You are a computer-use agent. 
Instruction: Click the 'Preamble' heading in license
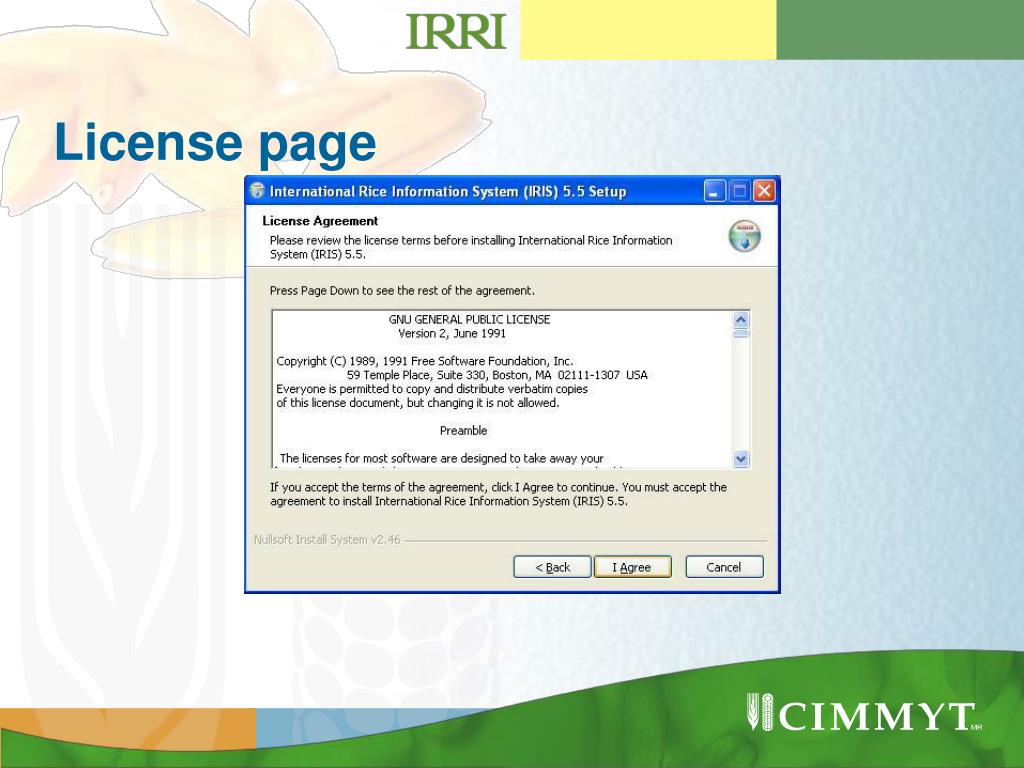pyautogui.click(x=463, y=430)
